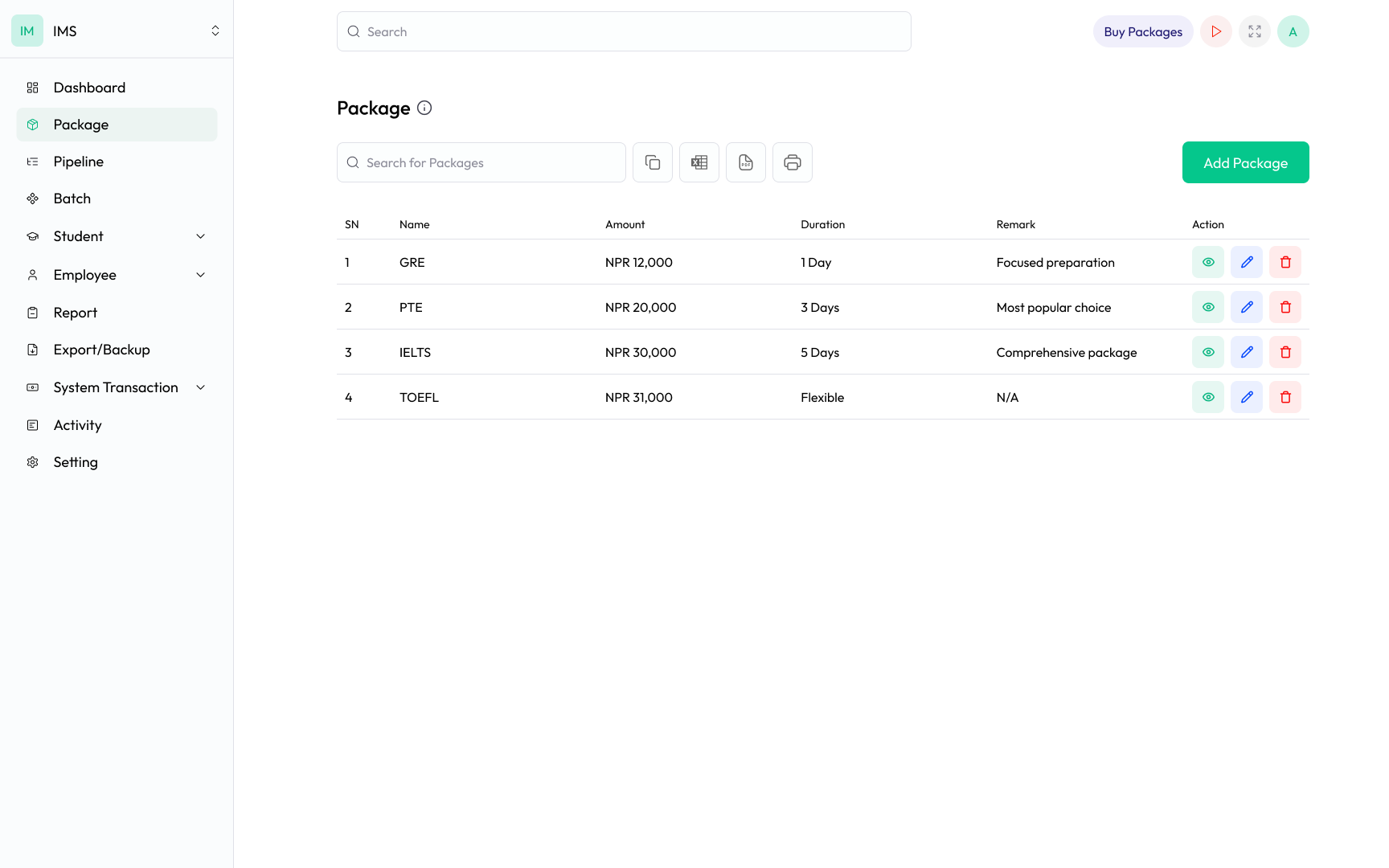Open the Package menu item
This screenshot has width=1389, height=868.
click(117, 125)
